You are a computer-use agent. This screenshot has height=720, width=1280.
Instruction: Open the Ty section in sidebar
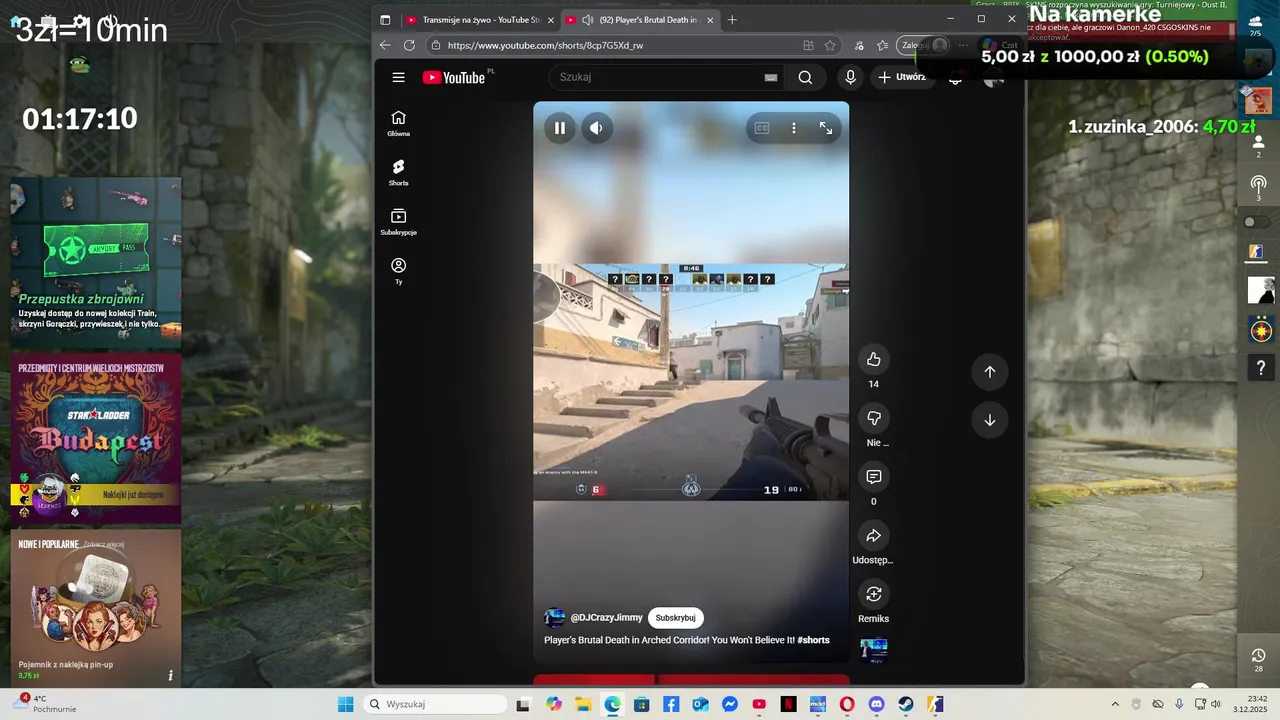coord(398,271)
